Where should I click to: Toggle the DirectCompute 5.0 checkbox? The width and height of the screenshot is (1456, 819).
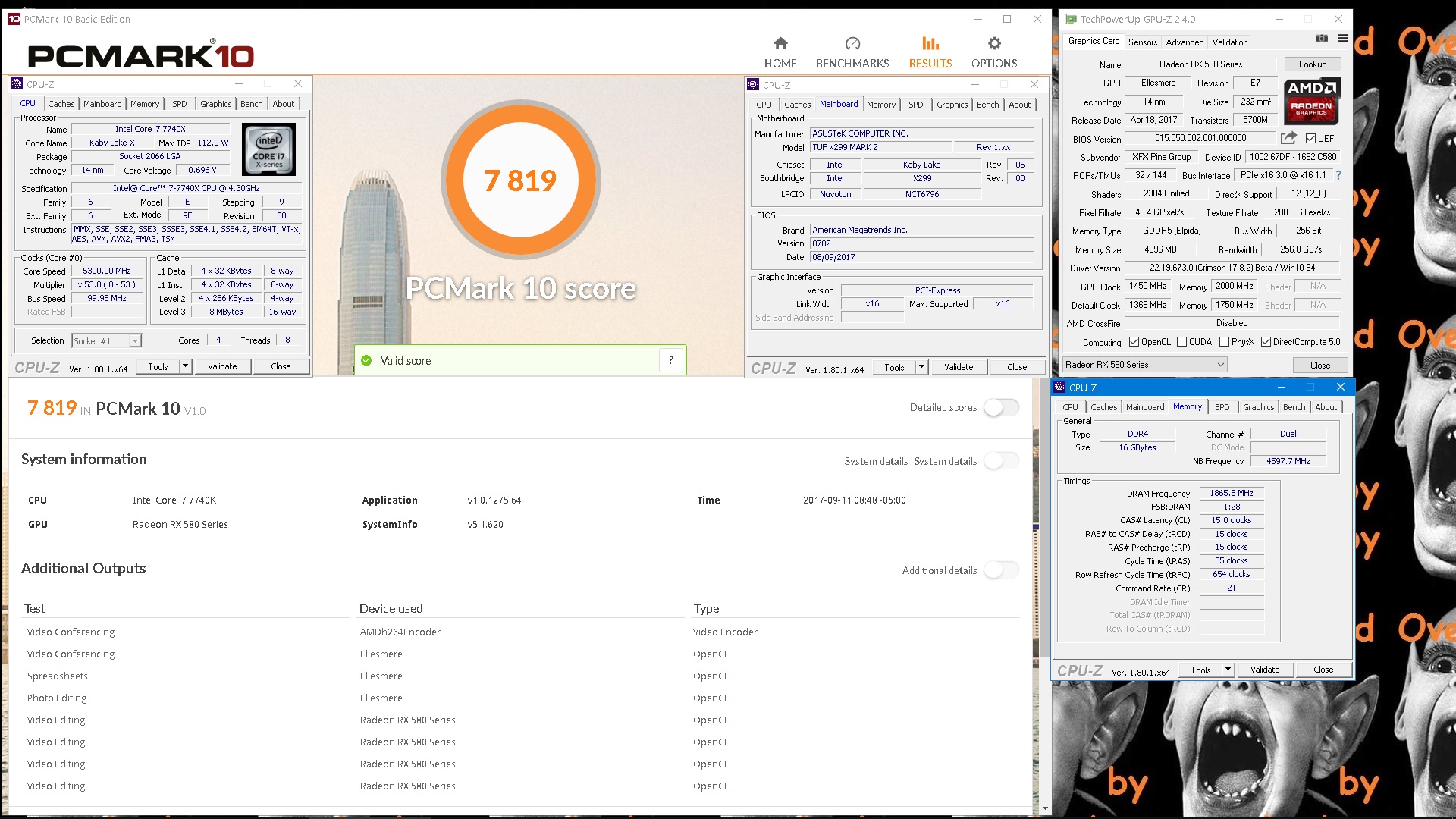tap(1266, 342)
